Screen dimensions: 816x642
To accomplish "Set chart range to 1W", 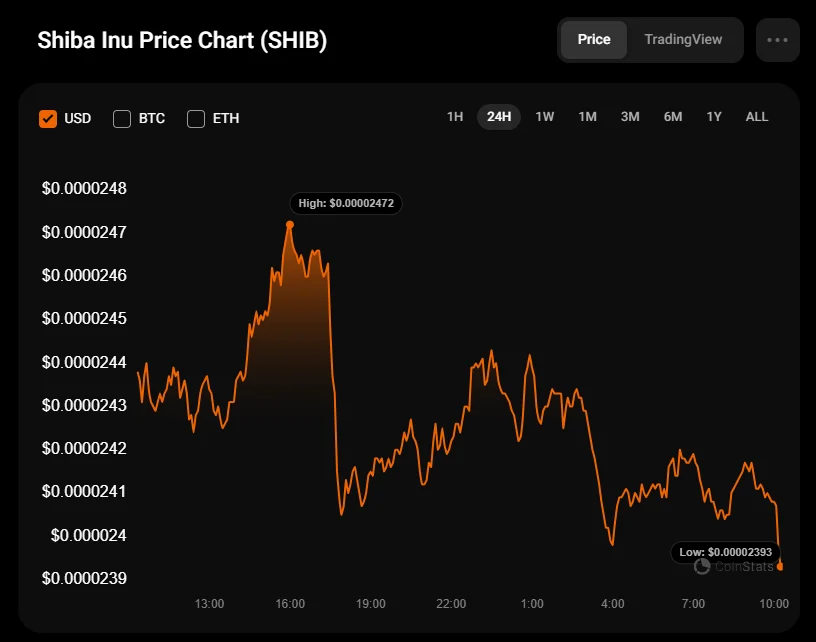I will pyautogui.click(x=545, y=117).
